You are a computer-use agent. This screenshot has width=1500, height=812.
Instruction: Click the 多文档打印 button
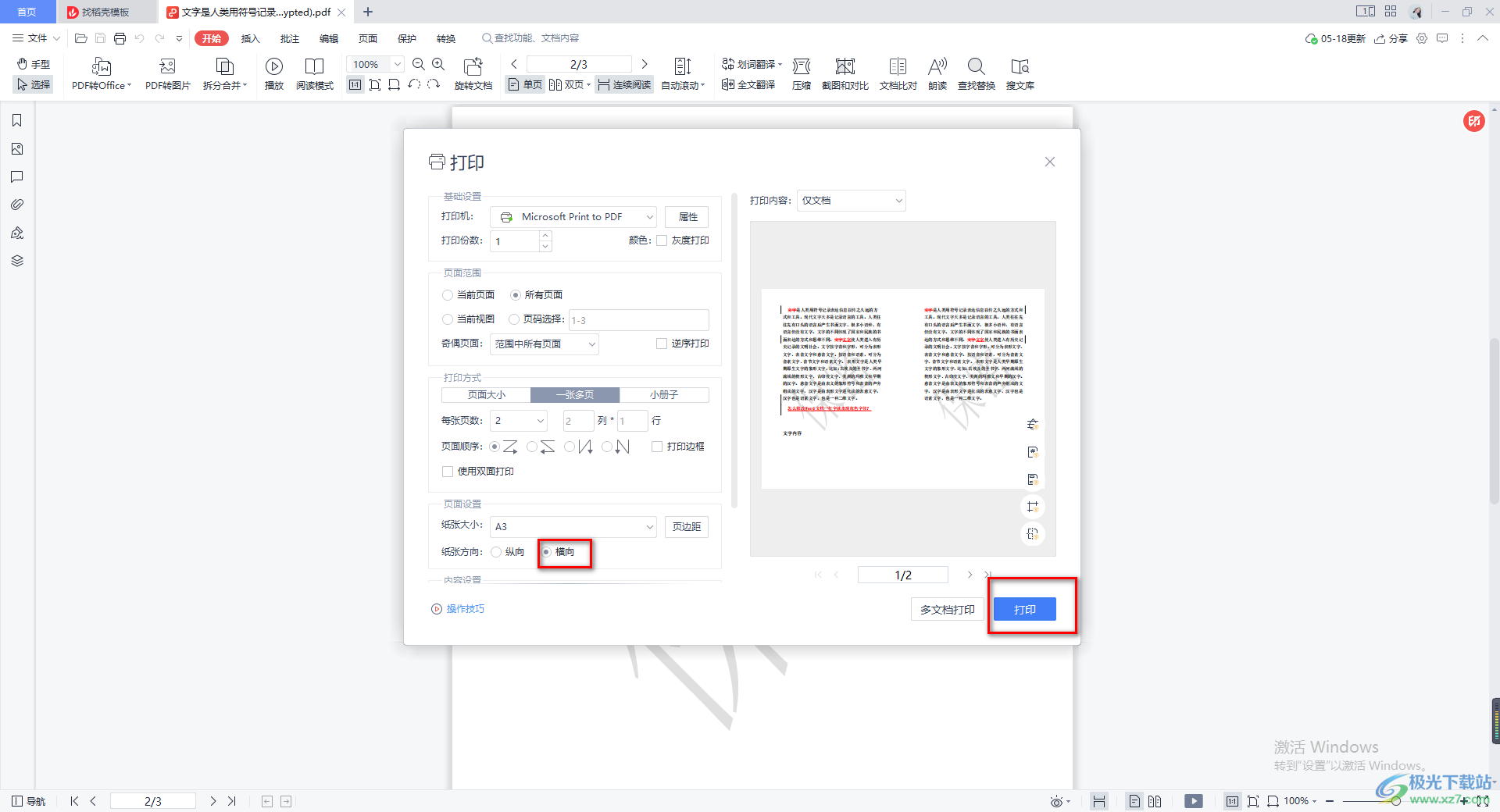[x=947, y=610]
